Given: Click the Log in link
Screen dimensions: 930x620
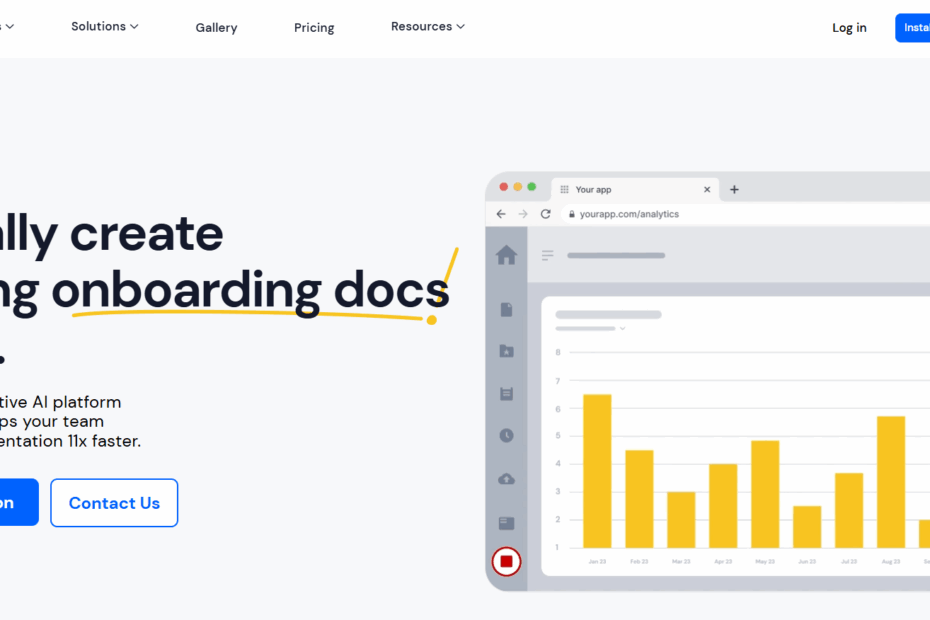Looking at the screenshot, I should tap(849, 28).
